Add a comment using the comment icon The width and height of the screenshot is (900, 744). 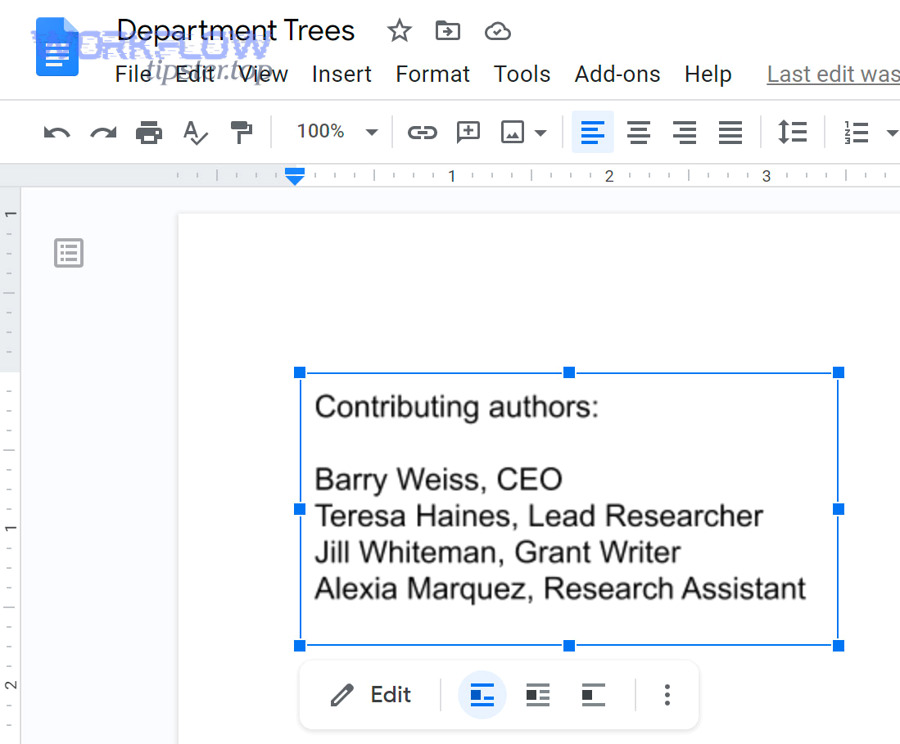pyautogui.click(x=468, y=132)
